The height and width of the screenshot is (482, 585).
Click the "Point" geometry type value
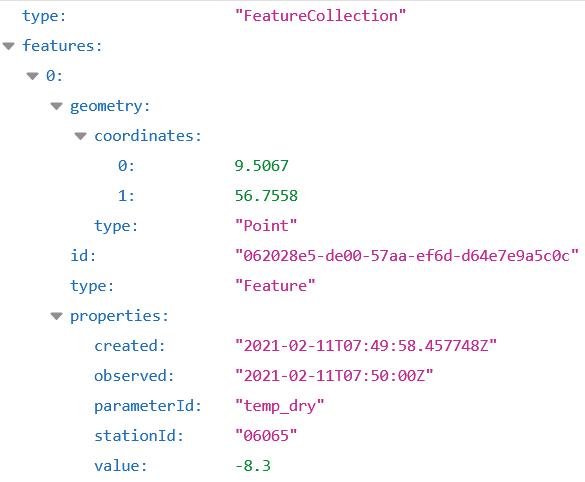pyautogui.click(x=266, y=226)
